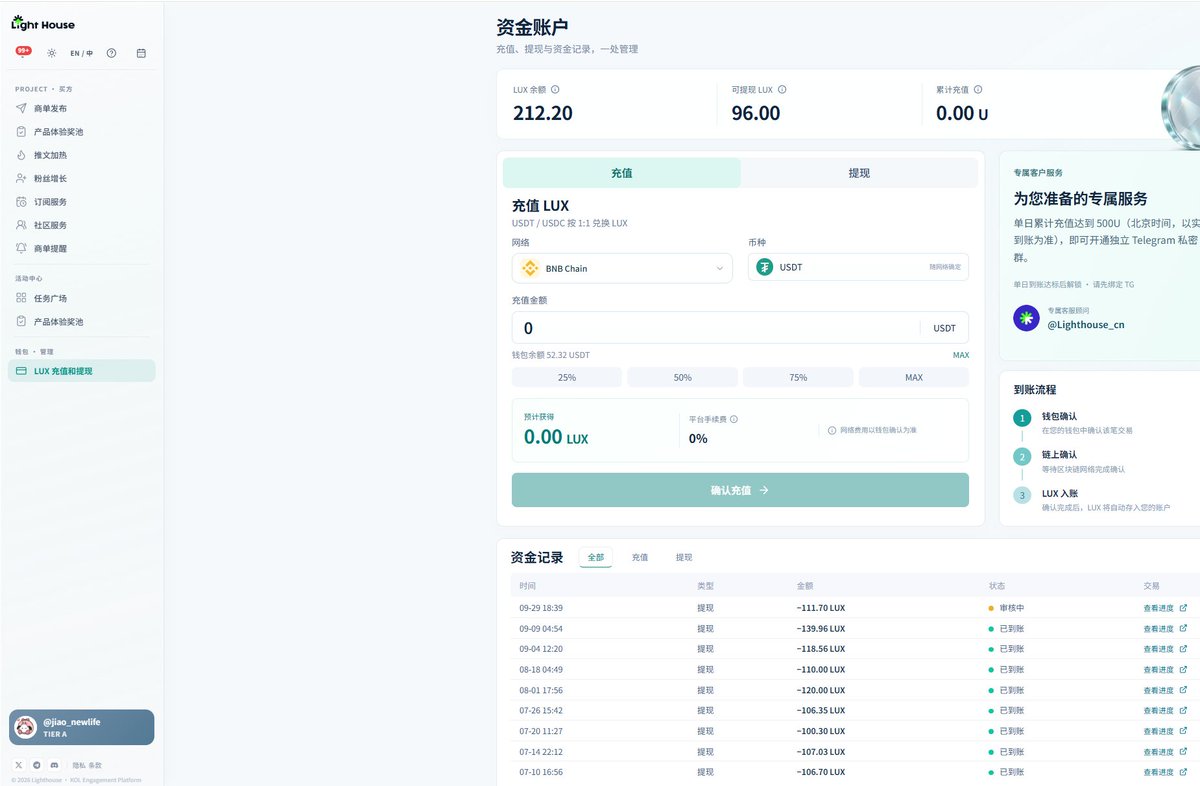Click info icon beside 平台手续费

[734, 420]
